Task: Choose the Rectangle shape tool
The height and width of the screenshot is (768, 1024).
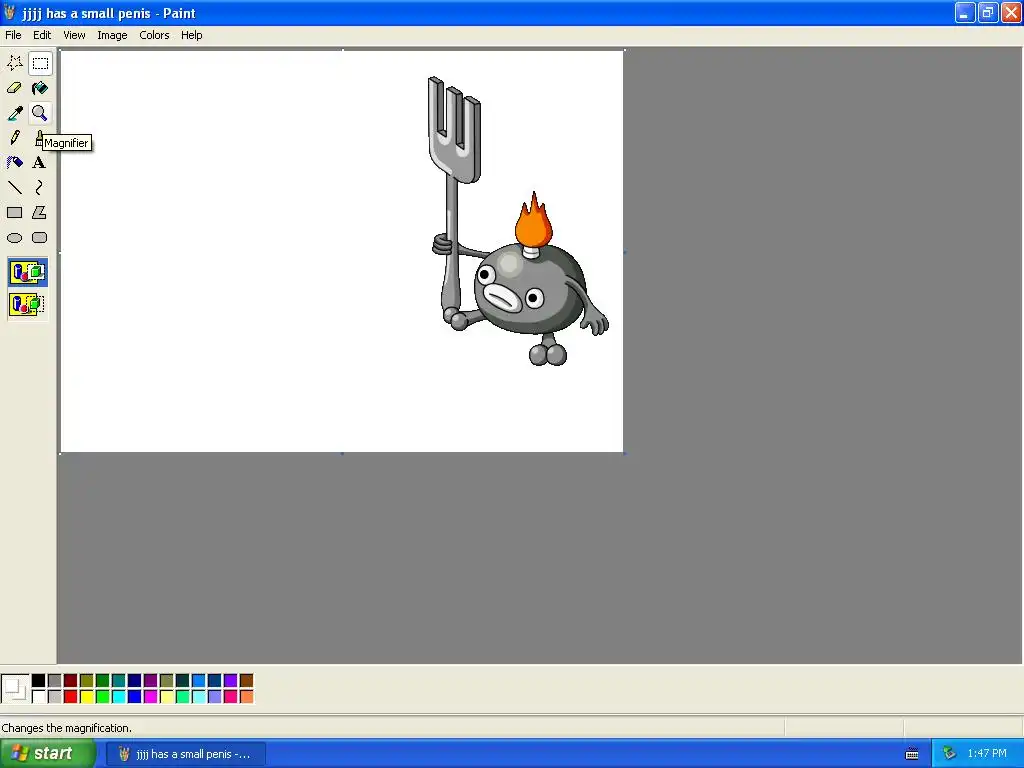Action: (x=15, y=212)
